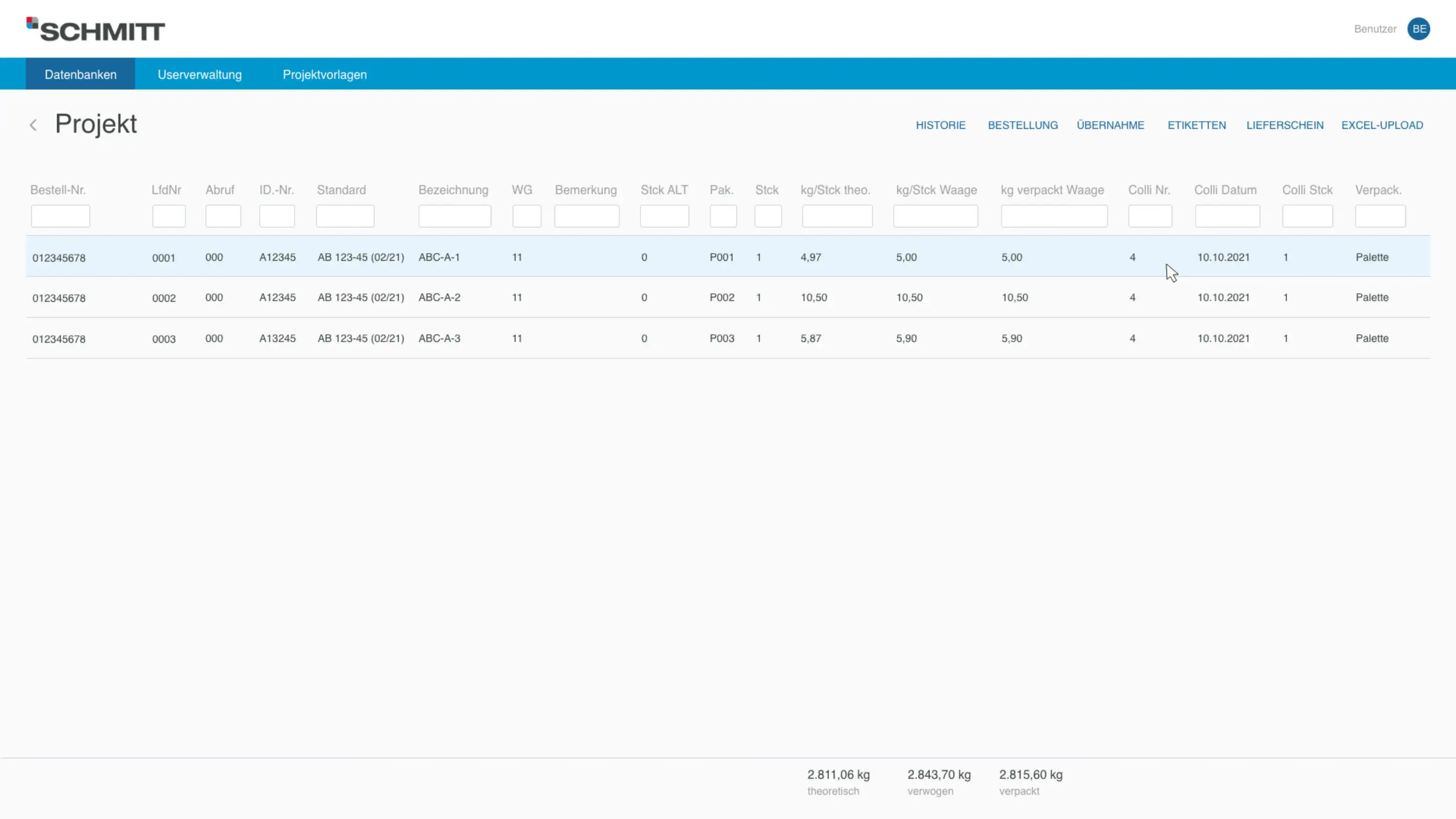Click the BESTELLUNG action
This screenshot has width=1456, height=819.
pyautogui.click(x=1023, y=125)
